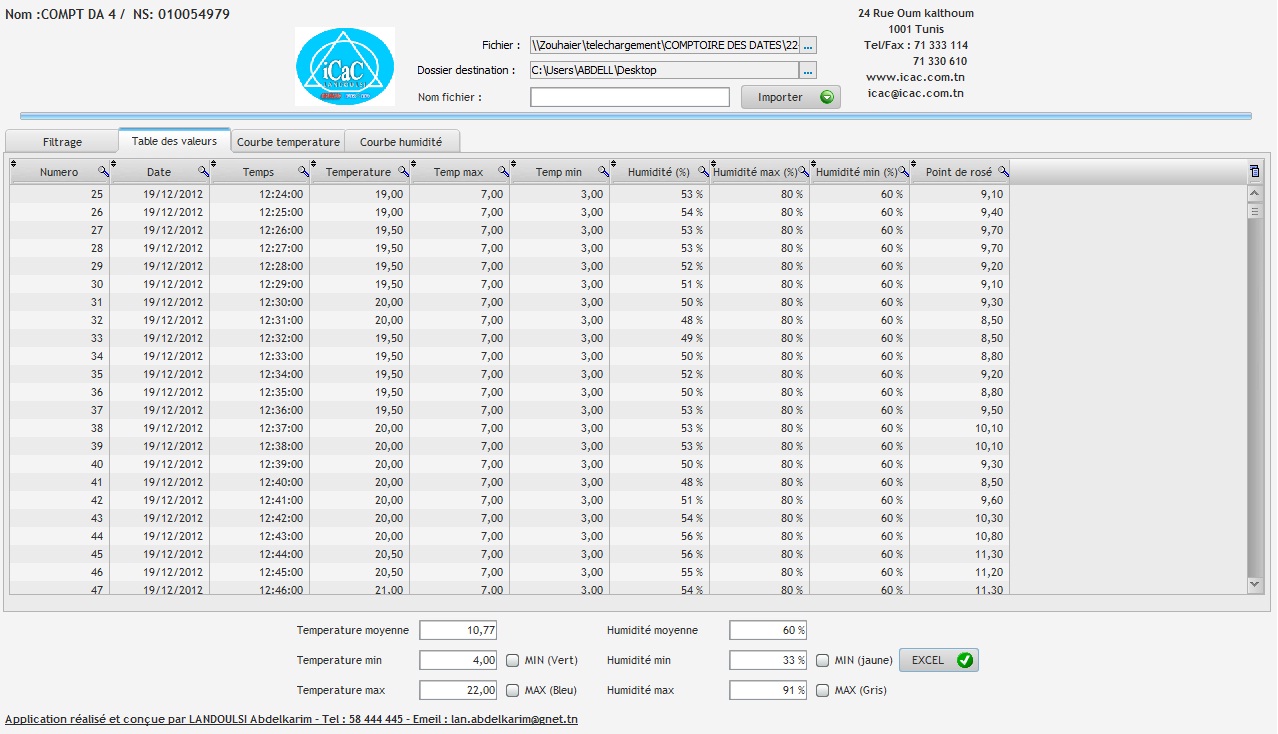Click the search magnifier in Temp max header

tap(503, 172)
